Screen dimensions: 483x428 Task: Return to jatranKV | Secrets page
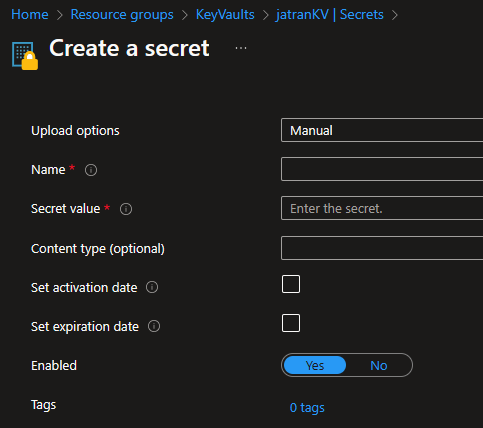point(329,15)
